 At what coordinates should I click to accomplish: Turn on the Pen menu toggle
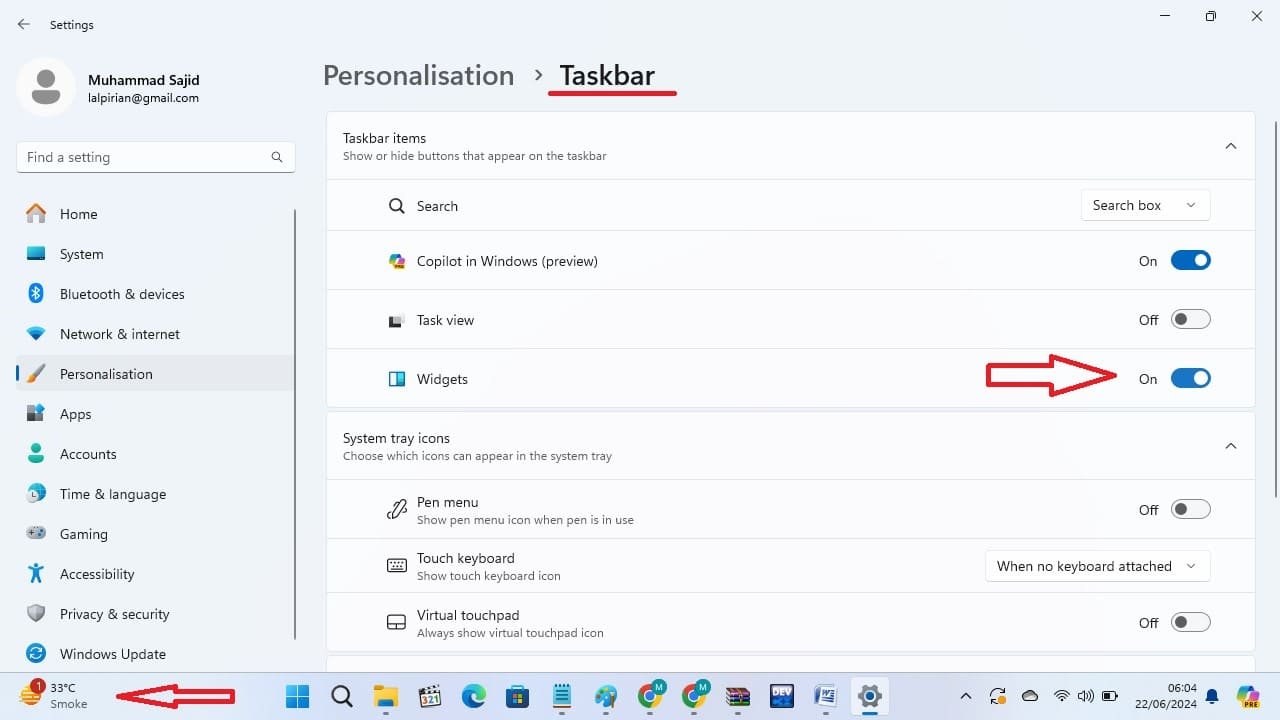pos(1190,510)
